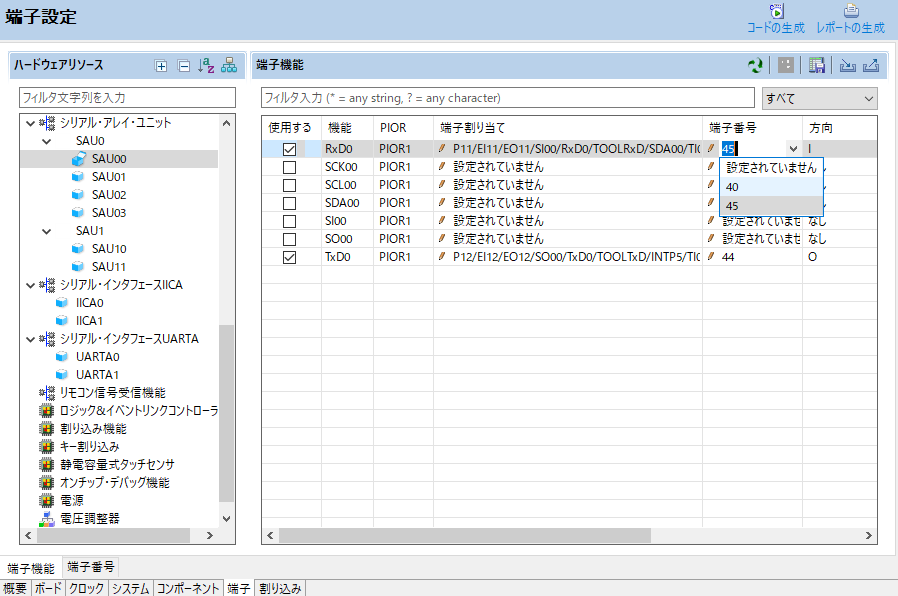This screenshot has height=596, width=898.
Task: Collapse the シリアル・インタフェースIICA node
Action: click(30, 285)
